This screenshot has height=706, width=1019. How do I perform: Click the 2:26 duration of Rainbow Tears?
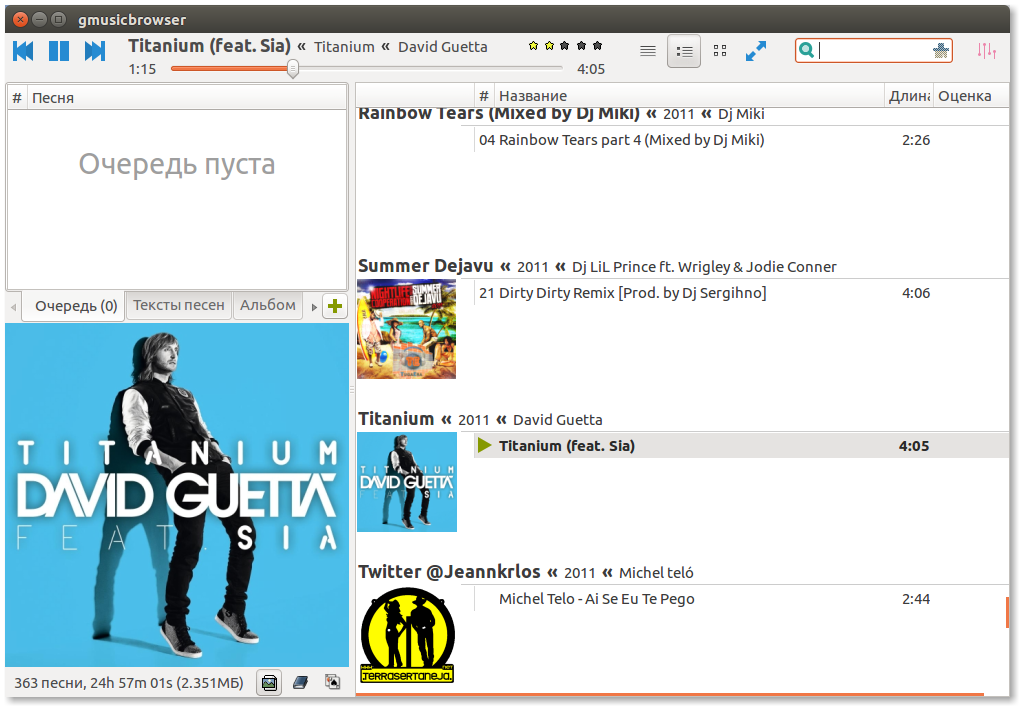[x=916, y=140]
